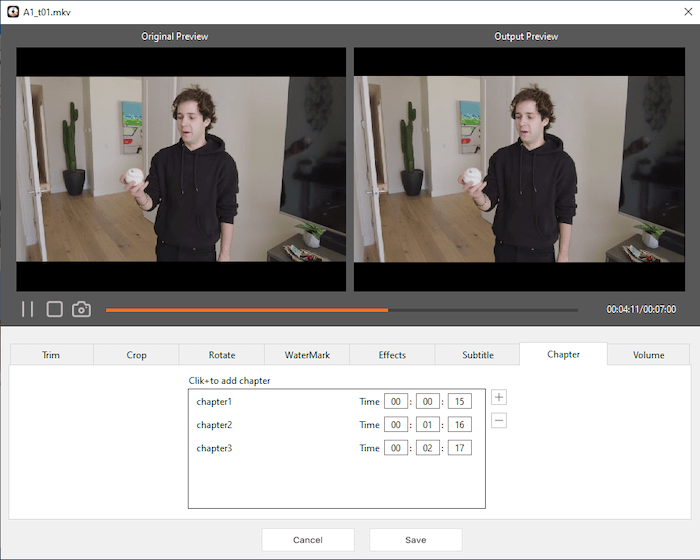Add a new chapter with plus button
700x560 pixels.
coord(499,397)
